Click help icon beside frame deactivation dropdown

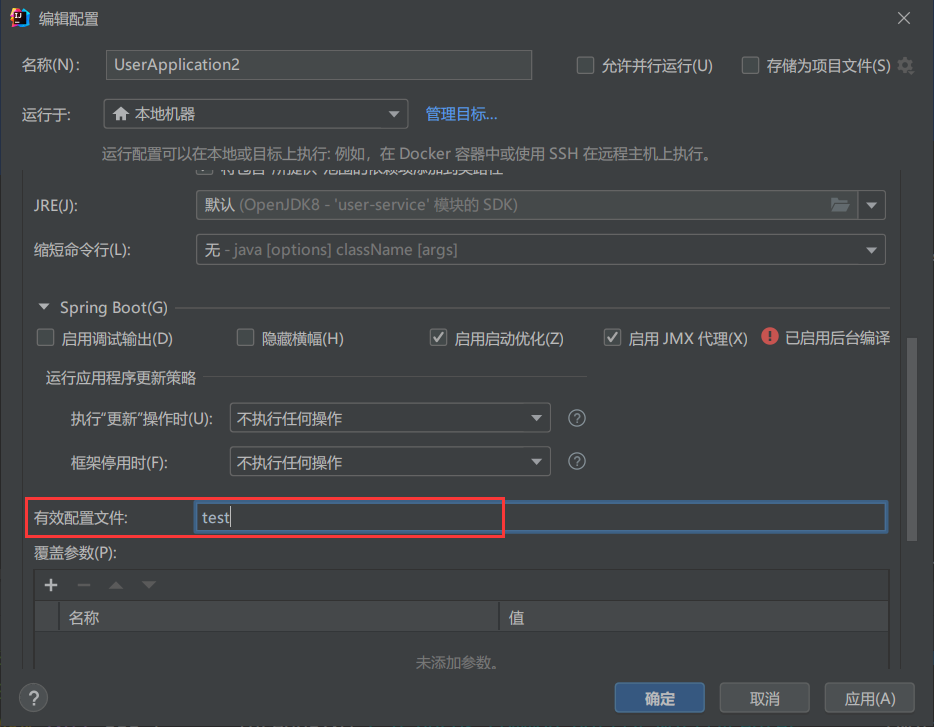point(577,461)
